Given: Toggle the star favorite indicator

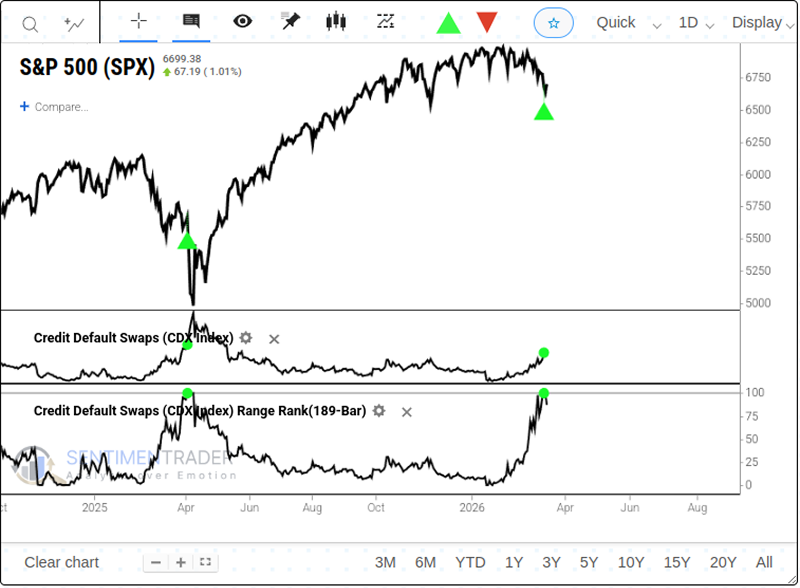Looking at the screenshot, I should 554,22.
